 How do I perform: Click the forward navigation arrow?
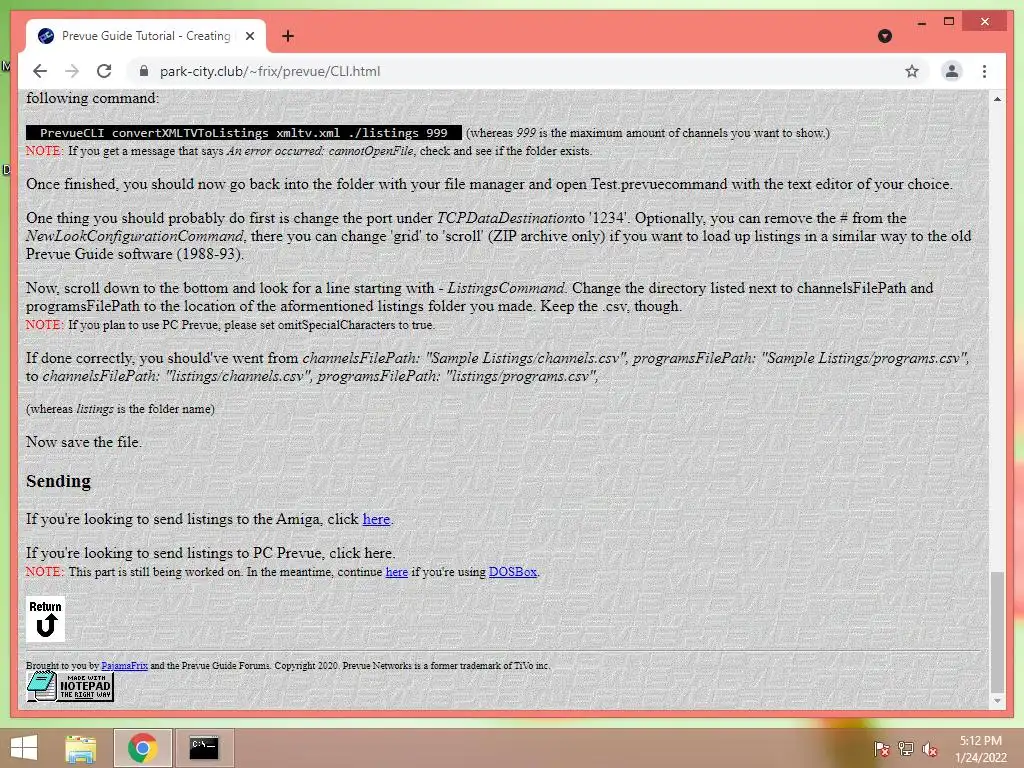pyautogui.click(x=72, y=71)
